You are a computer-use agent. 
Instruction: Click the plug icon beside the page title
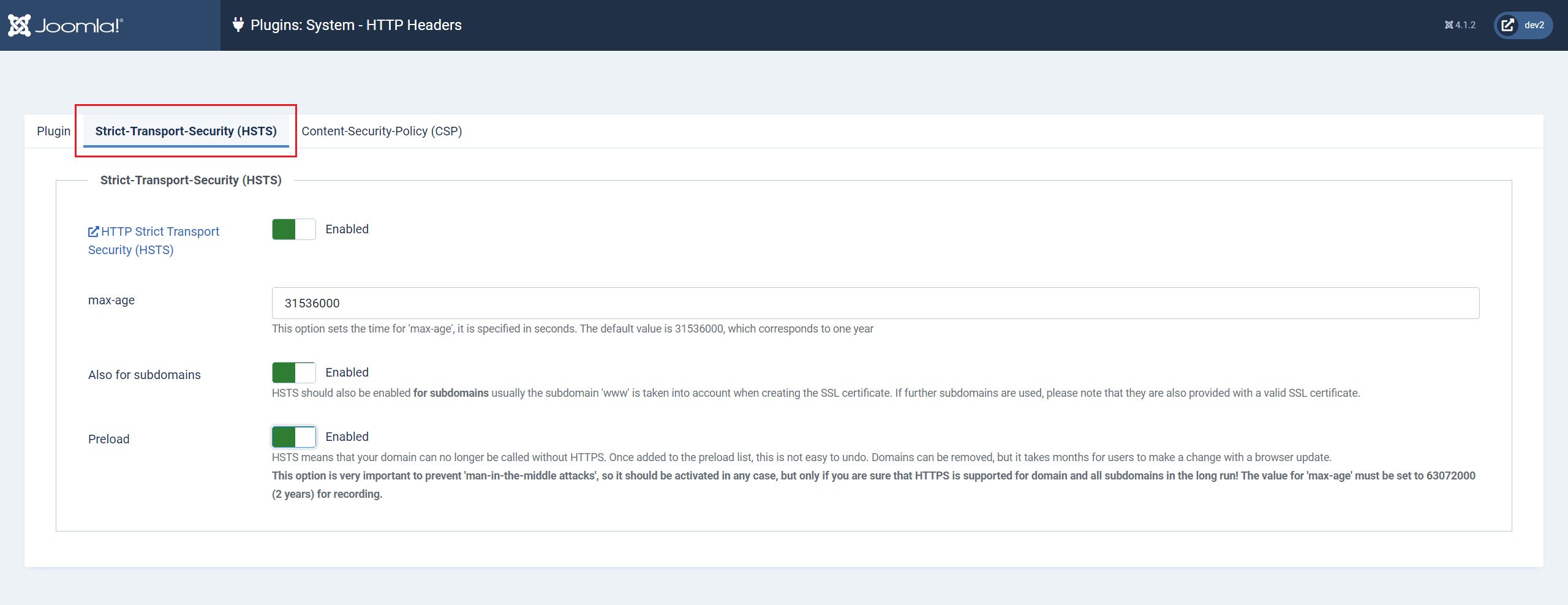(239, 24)
